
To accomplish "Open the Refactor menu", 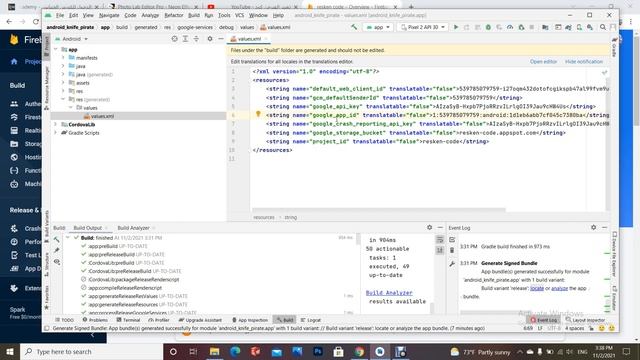I will coord(173,15).
